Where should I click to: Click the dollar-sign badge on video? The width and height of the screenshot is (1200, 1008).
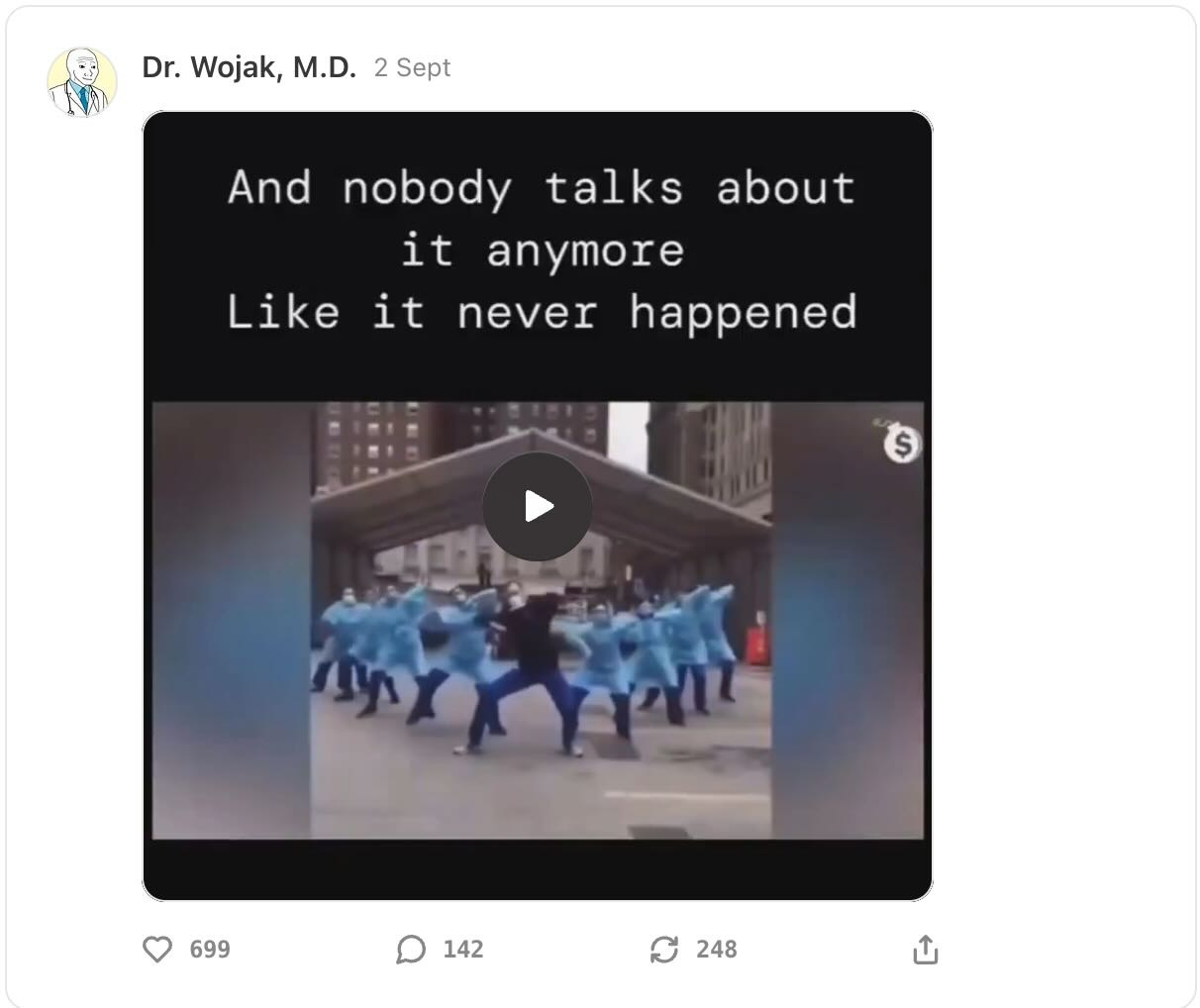coord(902,445)
